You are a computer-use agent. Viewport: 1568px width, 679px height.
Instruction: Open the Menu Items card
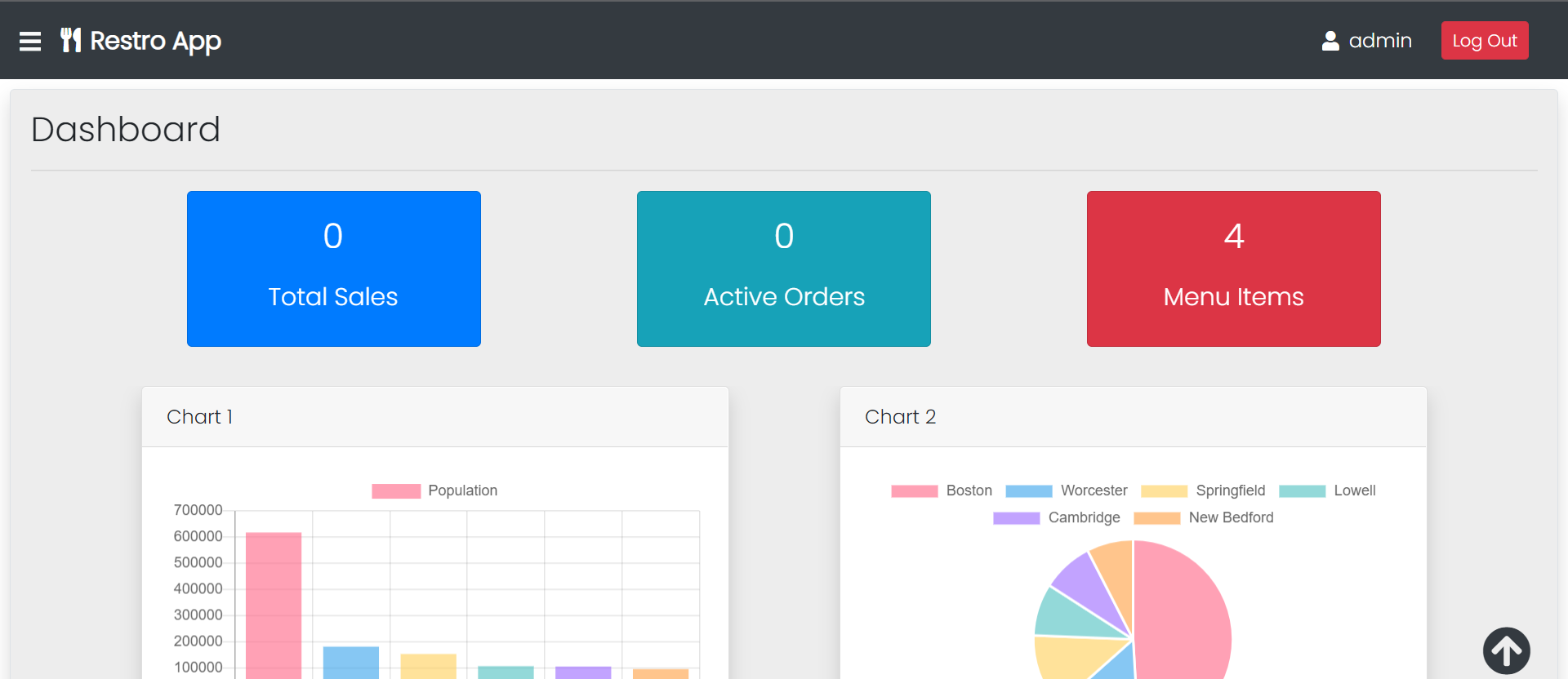(1233, 268)
